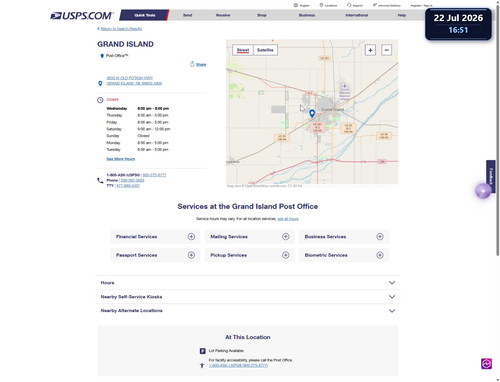Return to Search Results link

120,29
